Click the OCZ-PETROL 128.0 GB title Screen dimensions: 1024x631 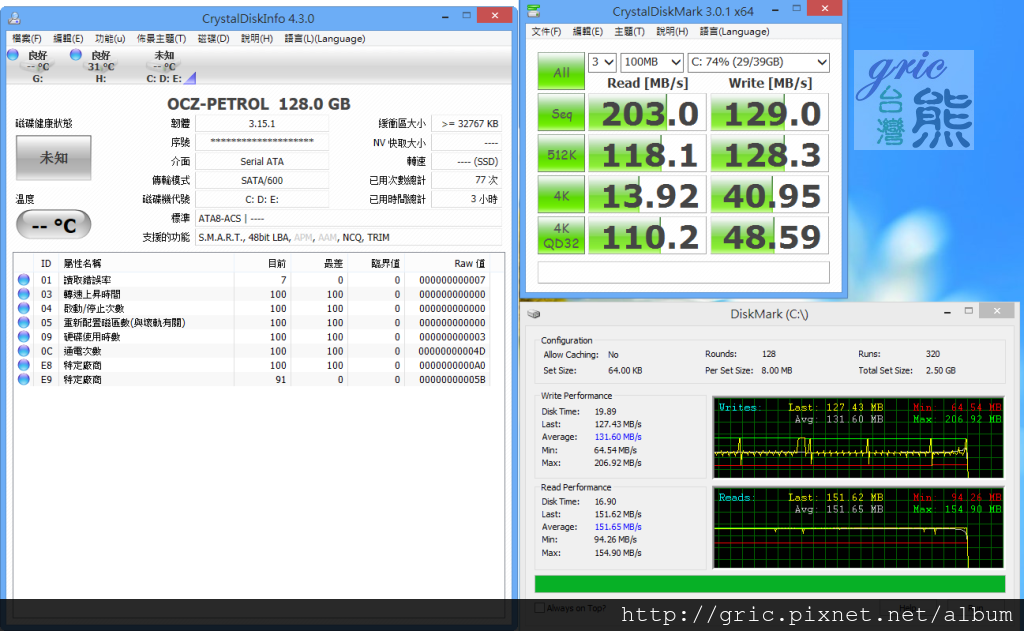[x=259, y=104]
